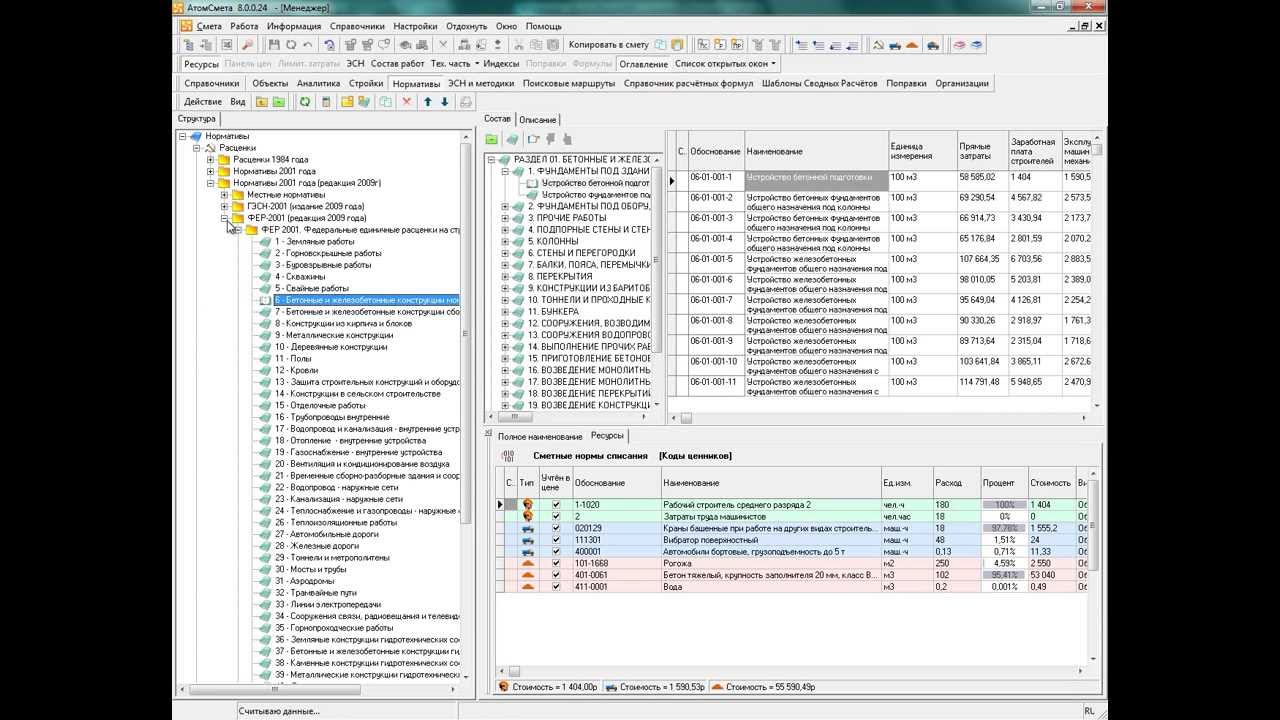Expand 'ГЭСН-2001 (издание 2009 года)' node
The width and height of the screenshot is (1280, 720).
pyautogui.click(x=225, y=206)
